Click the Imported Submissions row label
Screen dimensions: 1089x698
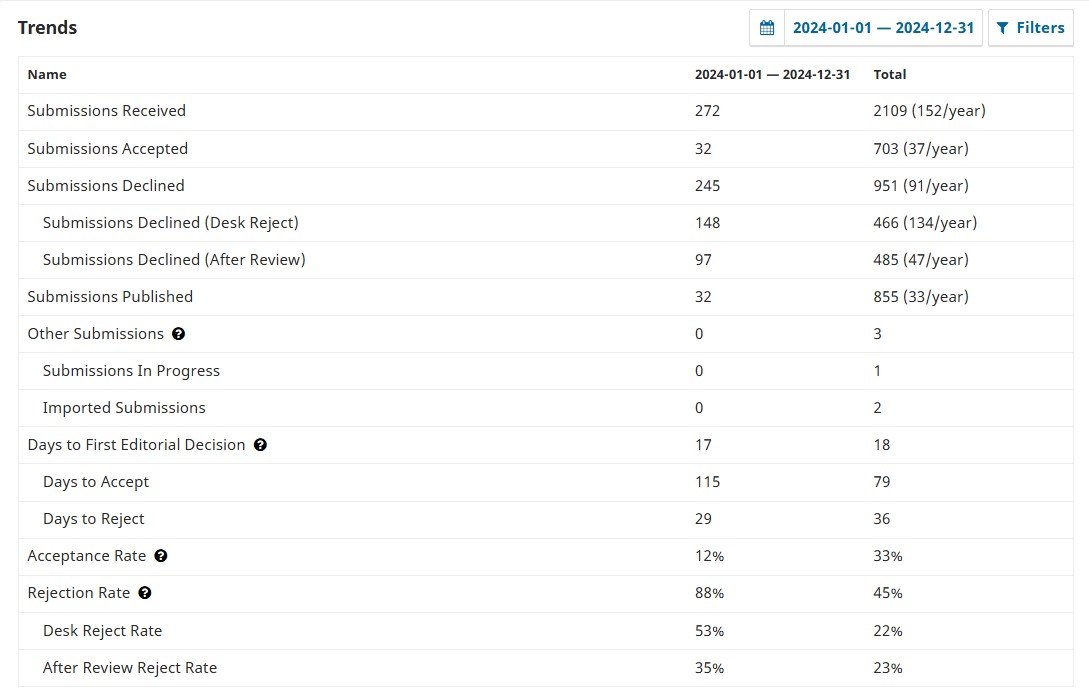pos(124,408)
